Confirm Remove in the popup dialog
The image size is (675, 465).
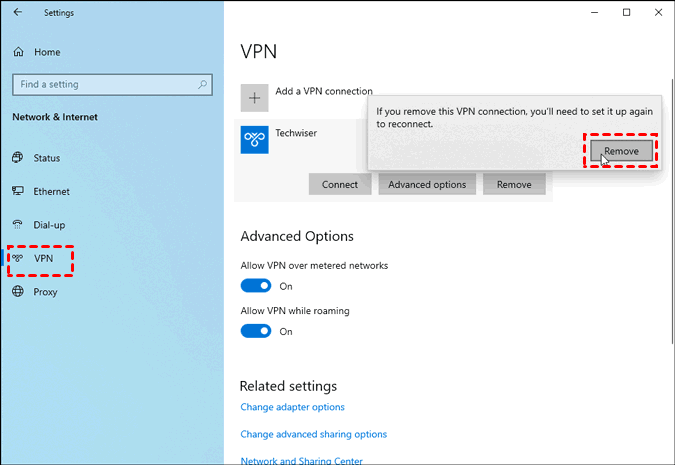621,150
